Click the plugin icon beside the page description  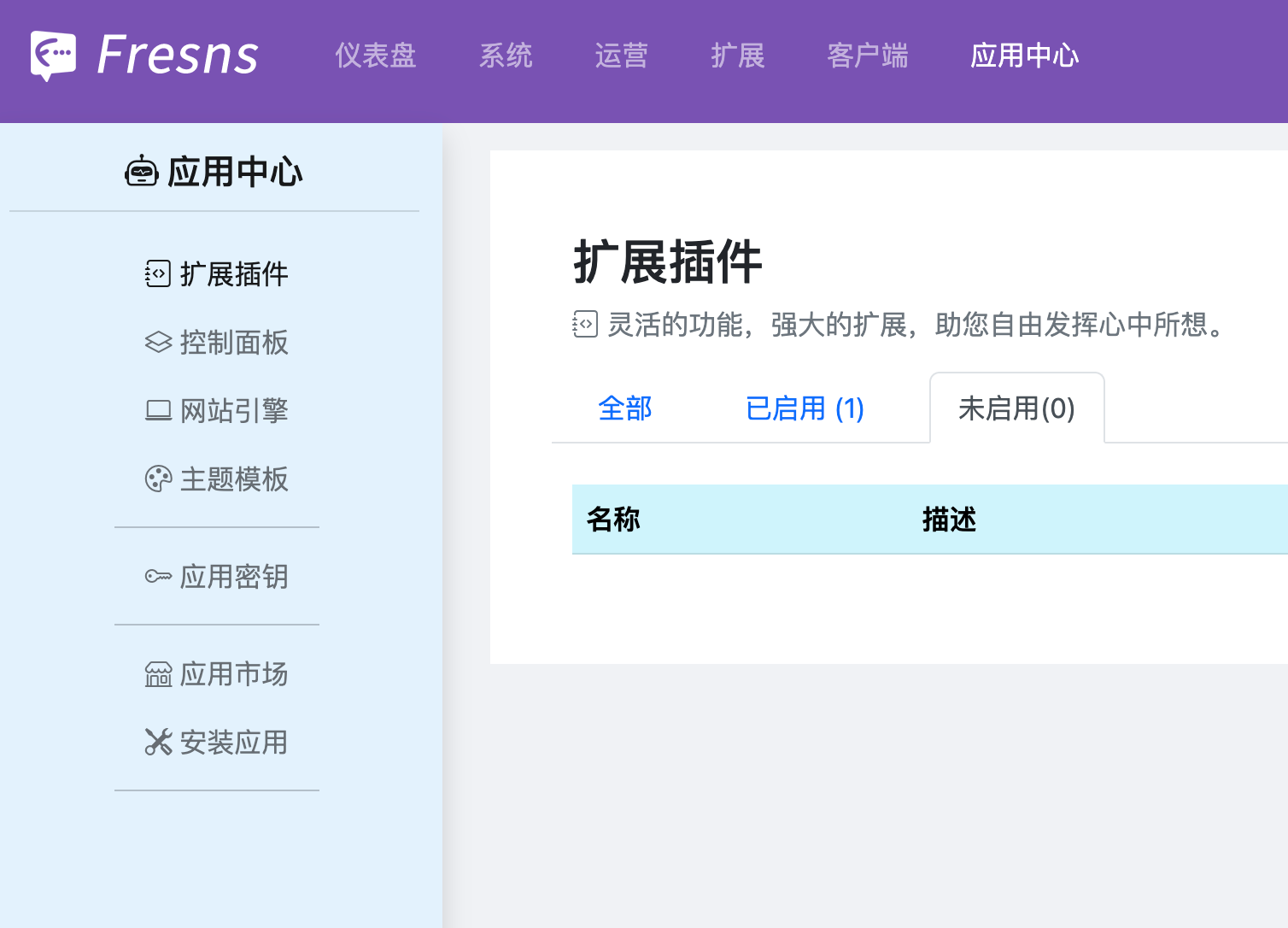[x=585, y=325]
